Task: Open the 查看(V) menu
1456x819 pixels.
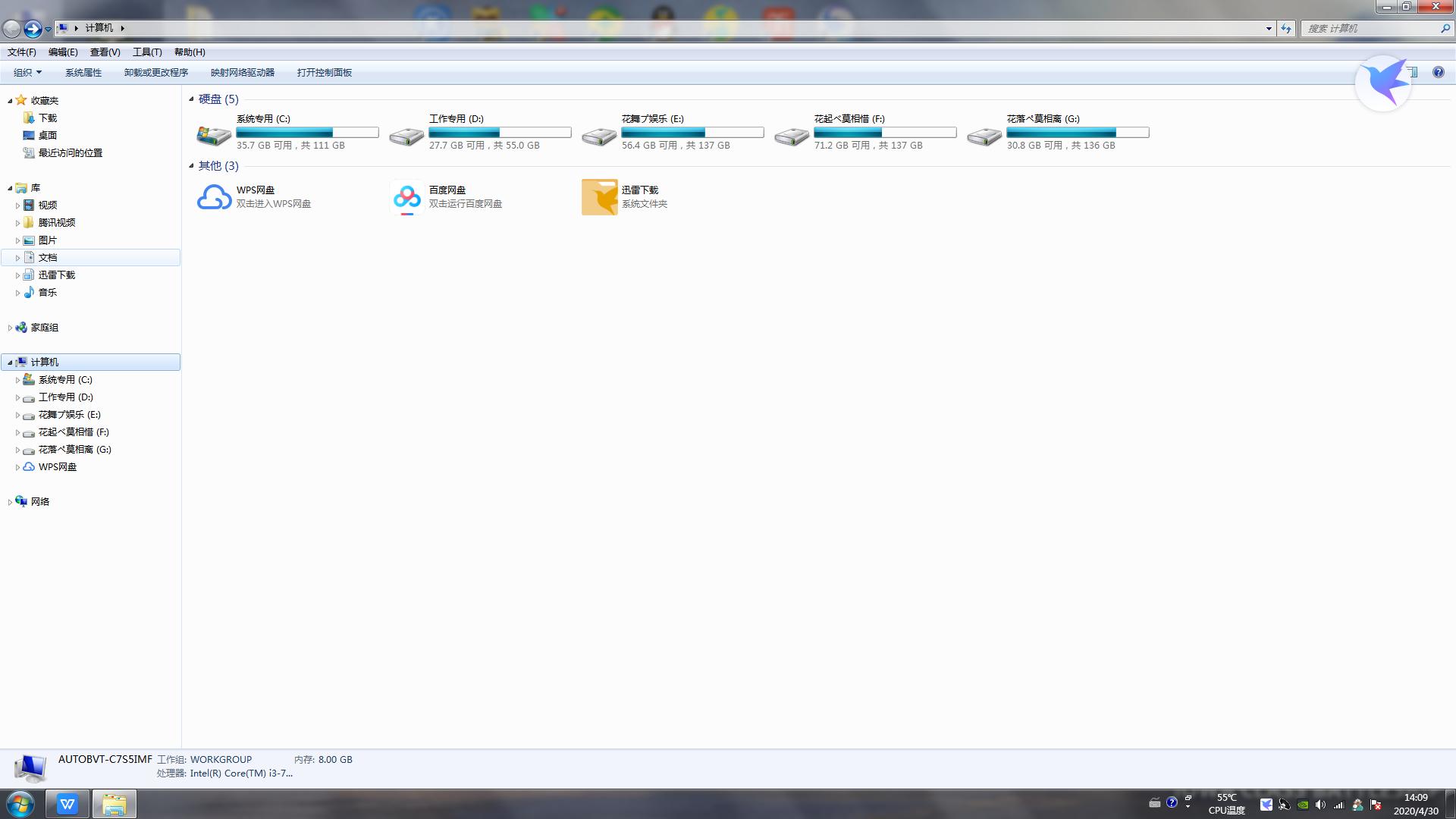Action: [x=105, y=52]
